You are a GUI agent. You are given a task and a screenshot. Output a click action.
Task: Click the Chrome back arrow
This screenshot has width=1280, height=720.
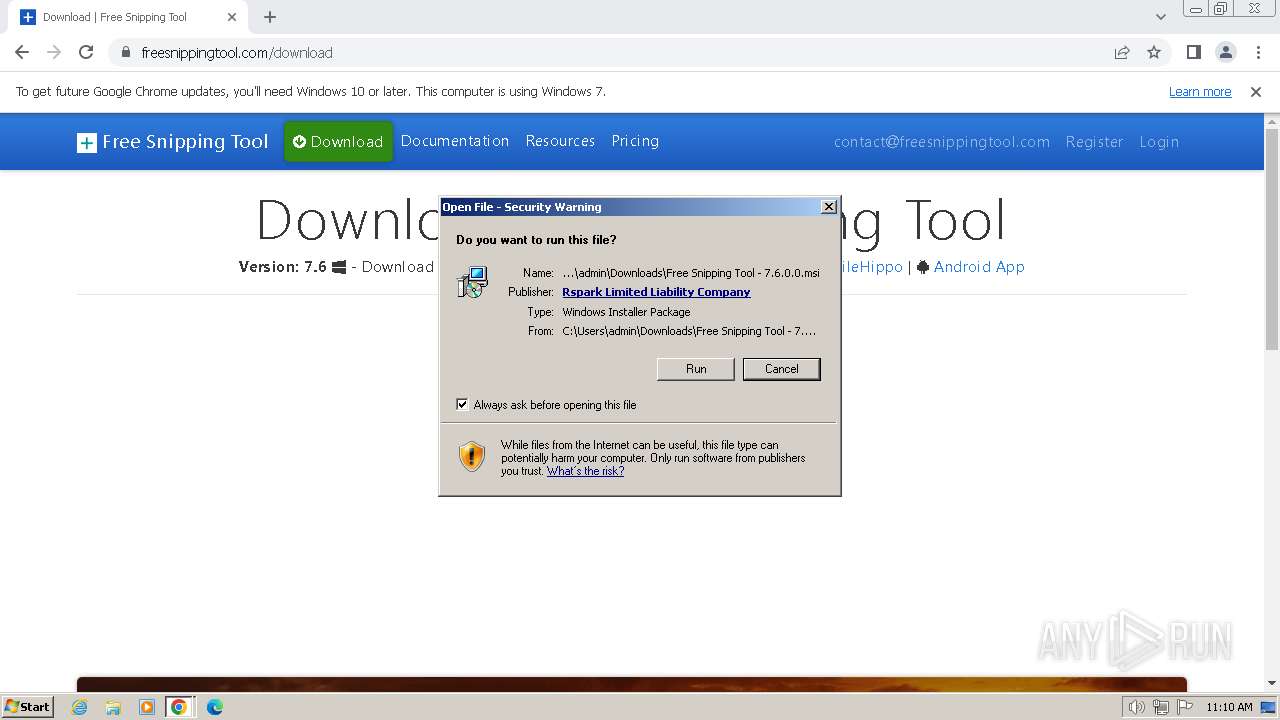tap(22, 52)
